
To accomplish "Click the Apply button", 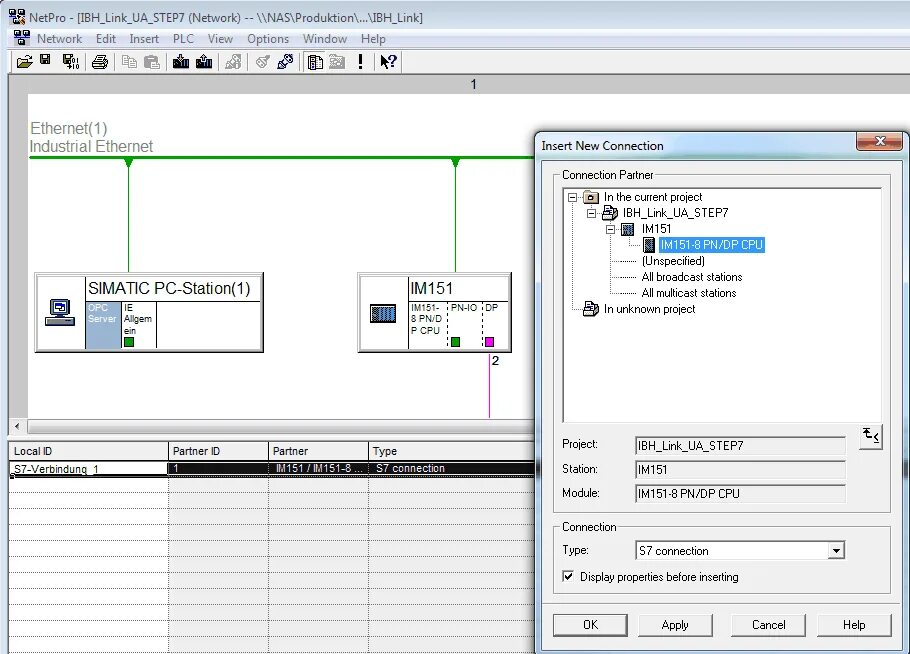I will click(x=675, y=625).
